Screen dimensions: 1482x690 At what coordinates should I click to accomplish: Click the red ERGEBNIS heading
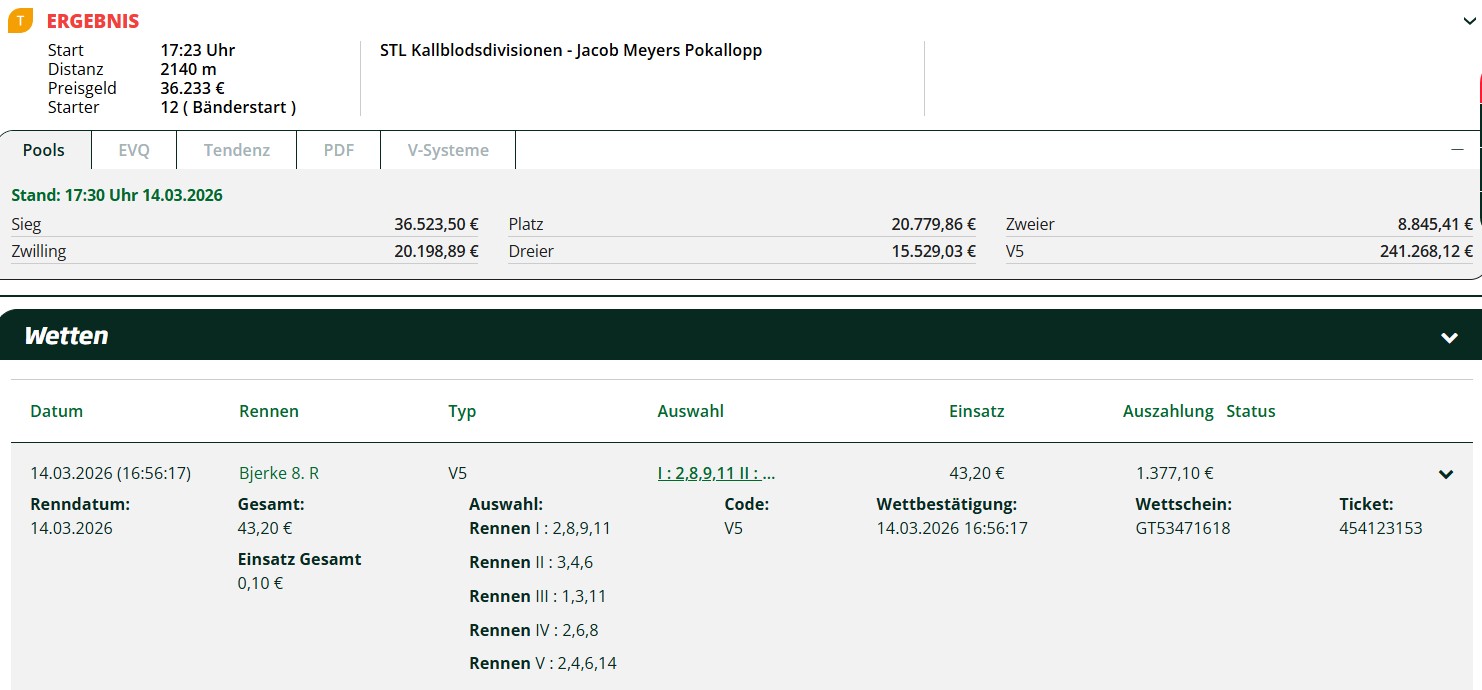(93, 21)
